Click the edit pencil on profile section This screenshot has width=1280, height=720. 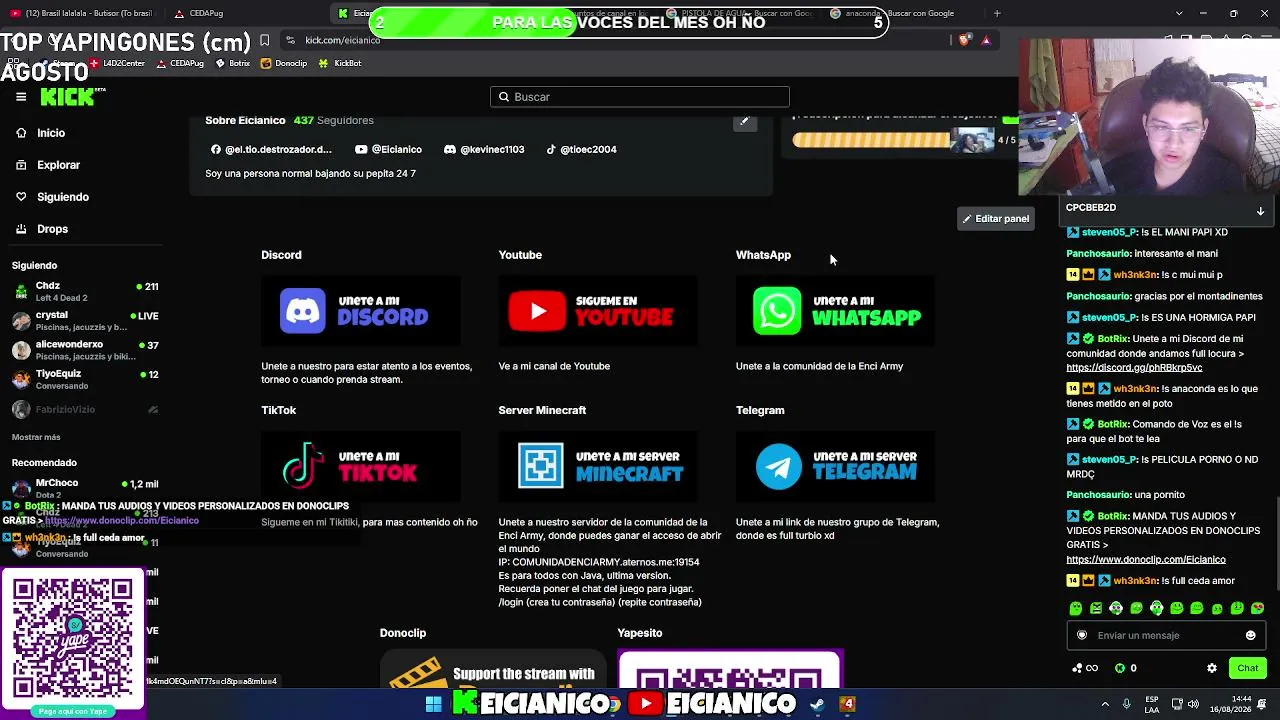[744, 121]
